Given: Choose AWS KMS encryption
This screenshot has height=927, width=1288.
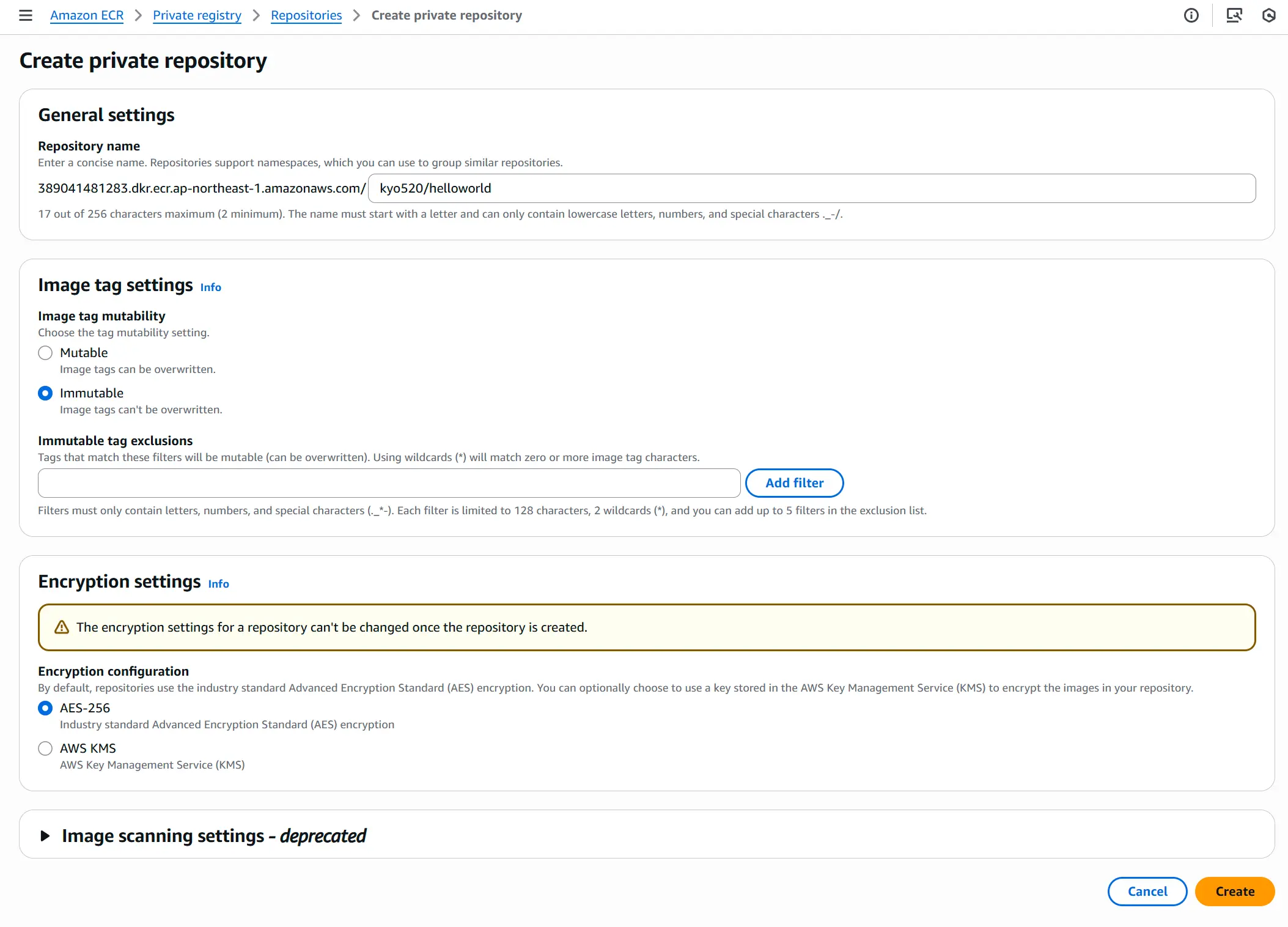Looking at the screenshot, I should tap(45, 748).
